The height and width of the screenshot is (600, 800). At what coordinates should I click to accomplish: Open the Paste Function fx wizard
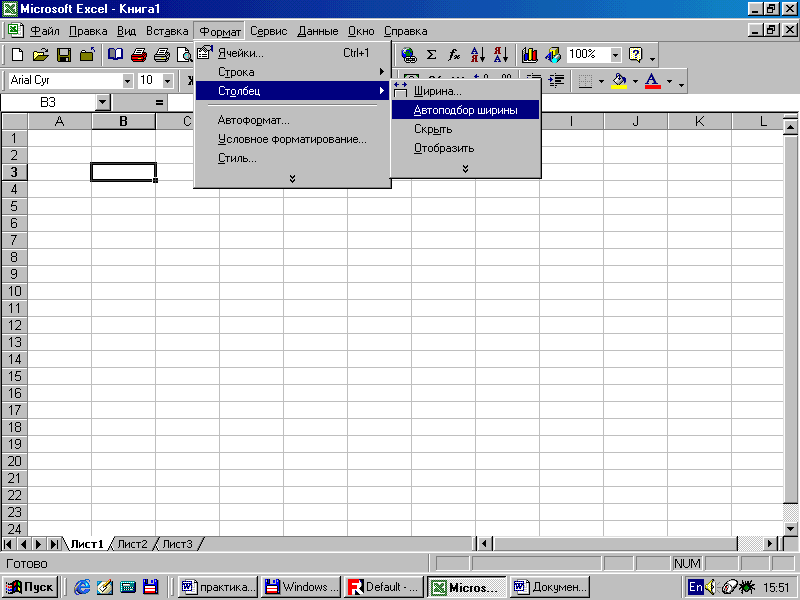click(454, 55)
